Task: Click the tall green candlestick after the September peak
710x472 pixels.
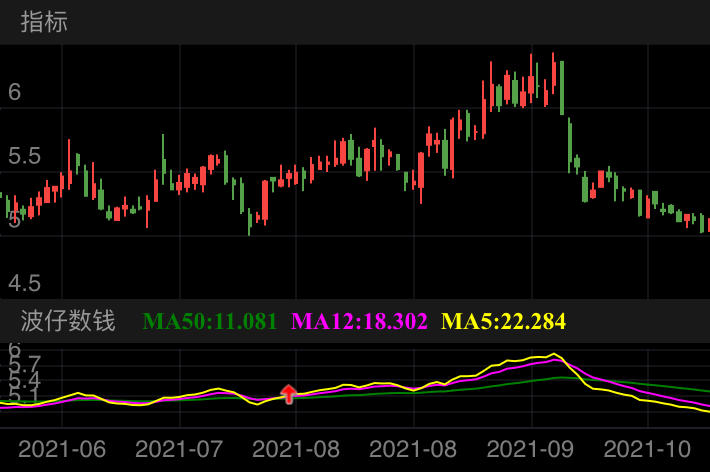Action: click(562, 86)
